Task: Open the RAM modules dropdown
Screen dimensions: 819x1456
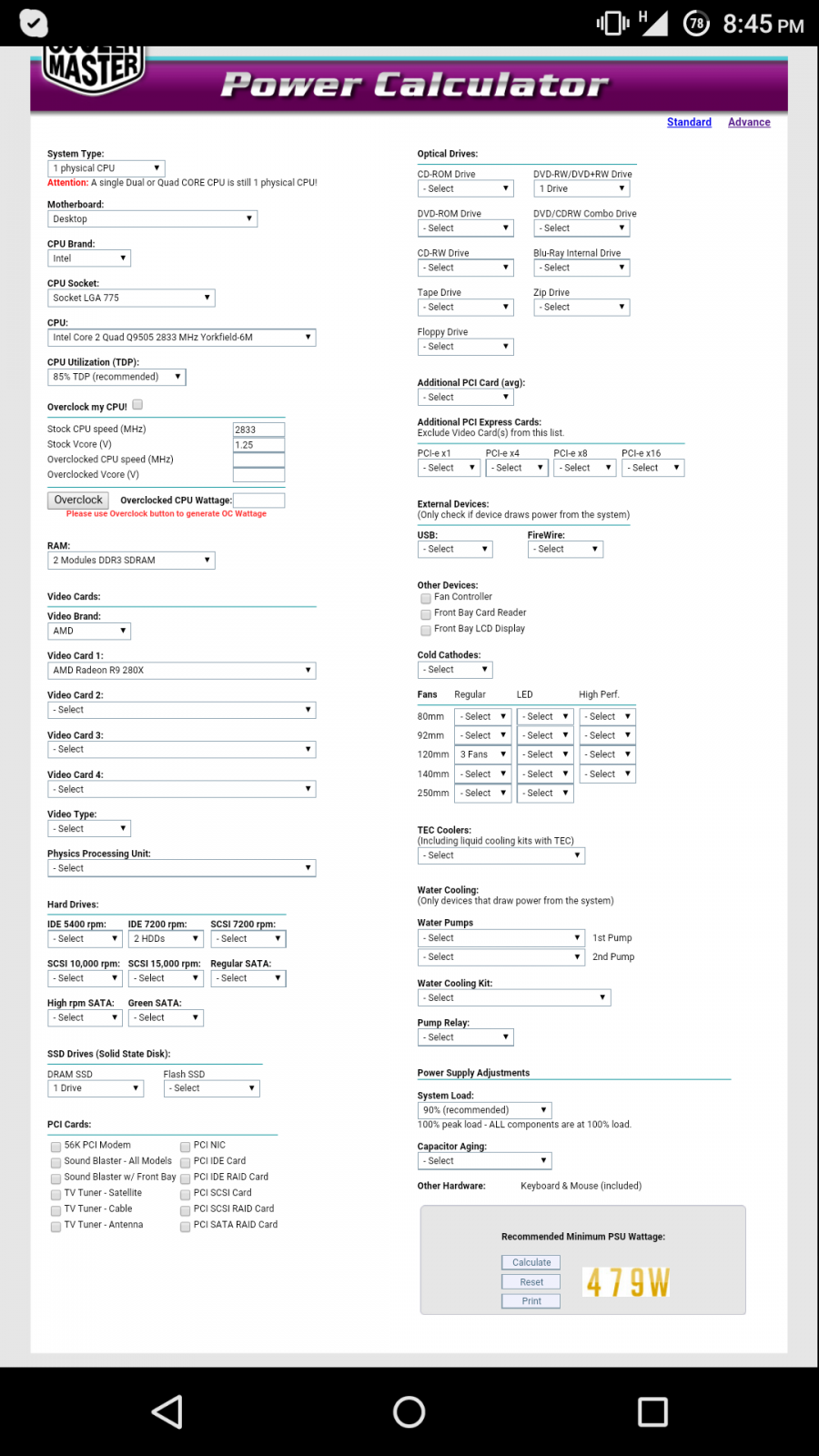Action: [131, 561]
